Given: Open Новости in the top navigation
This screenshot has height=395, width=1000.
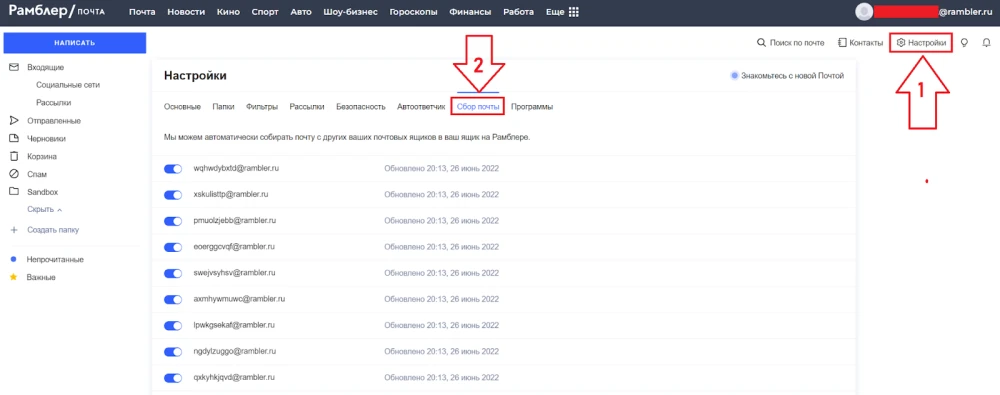Looking at the screenshot, I should [186, 12].
